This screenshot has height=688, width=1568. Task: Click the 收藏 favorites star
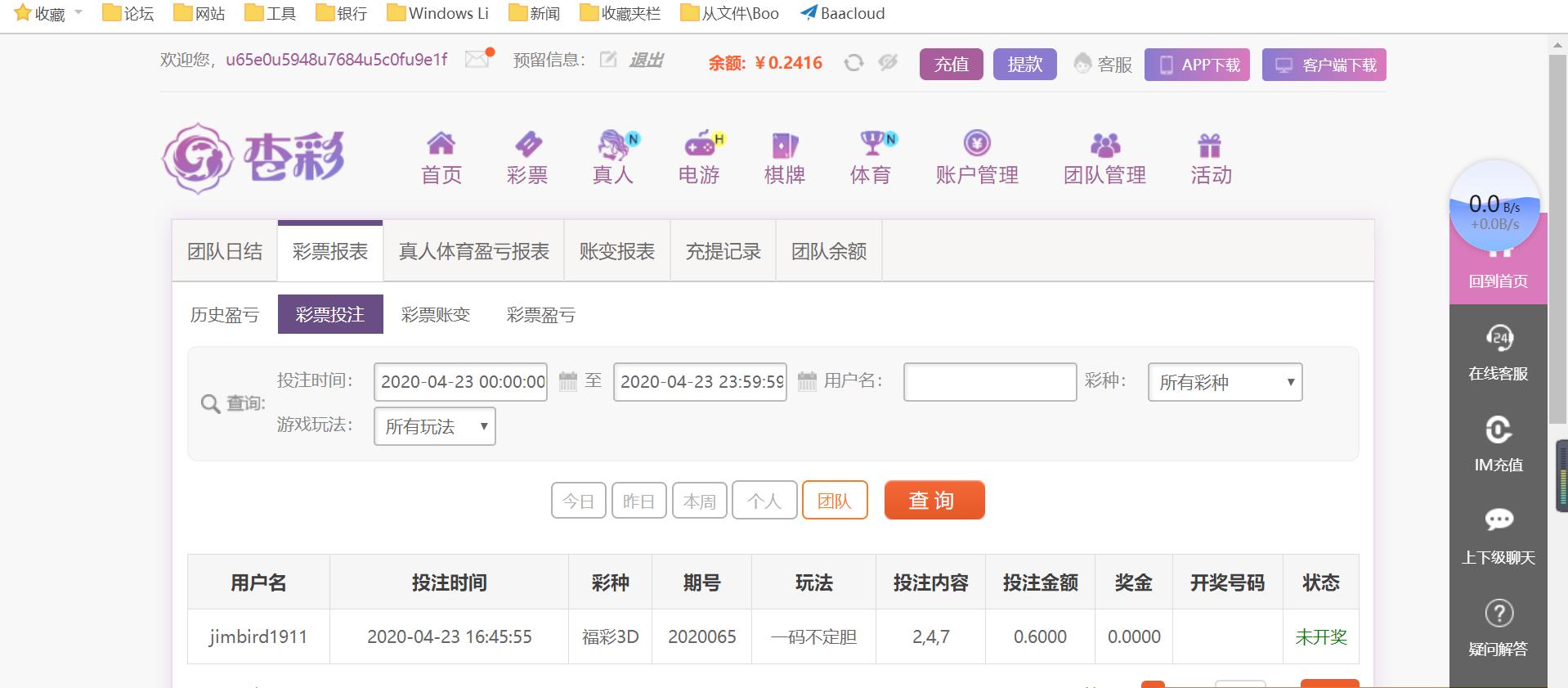click(x=23, y=13)
